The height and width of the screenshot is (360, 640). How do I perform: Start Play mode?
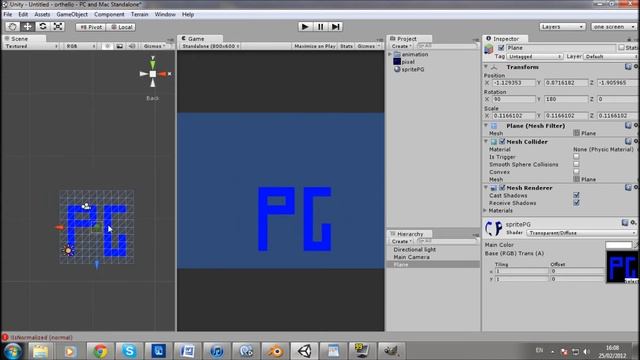pyautogui.click(x=304, y=27)
